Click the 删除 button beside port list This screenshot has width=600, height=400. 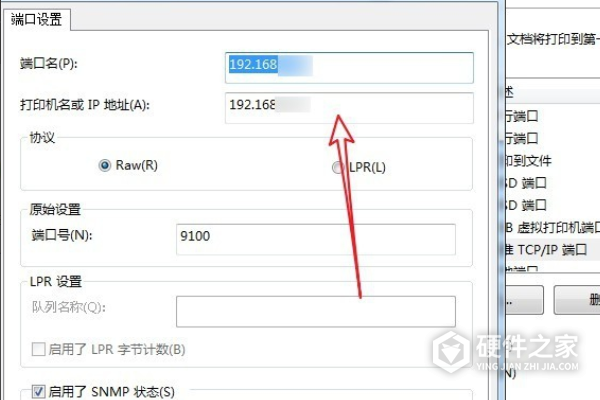(x=578, y=298)
